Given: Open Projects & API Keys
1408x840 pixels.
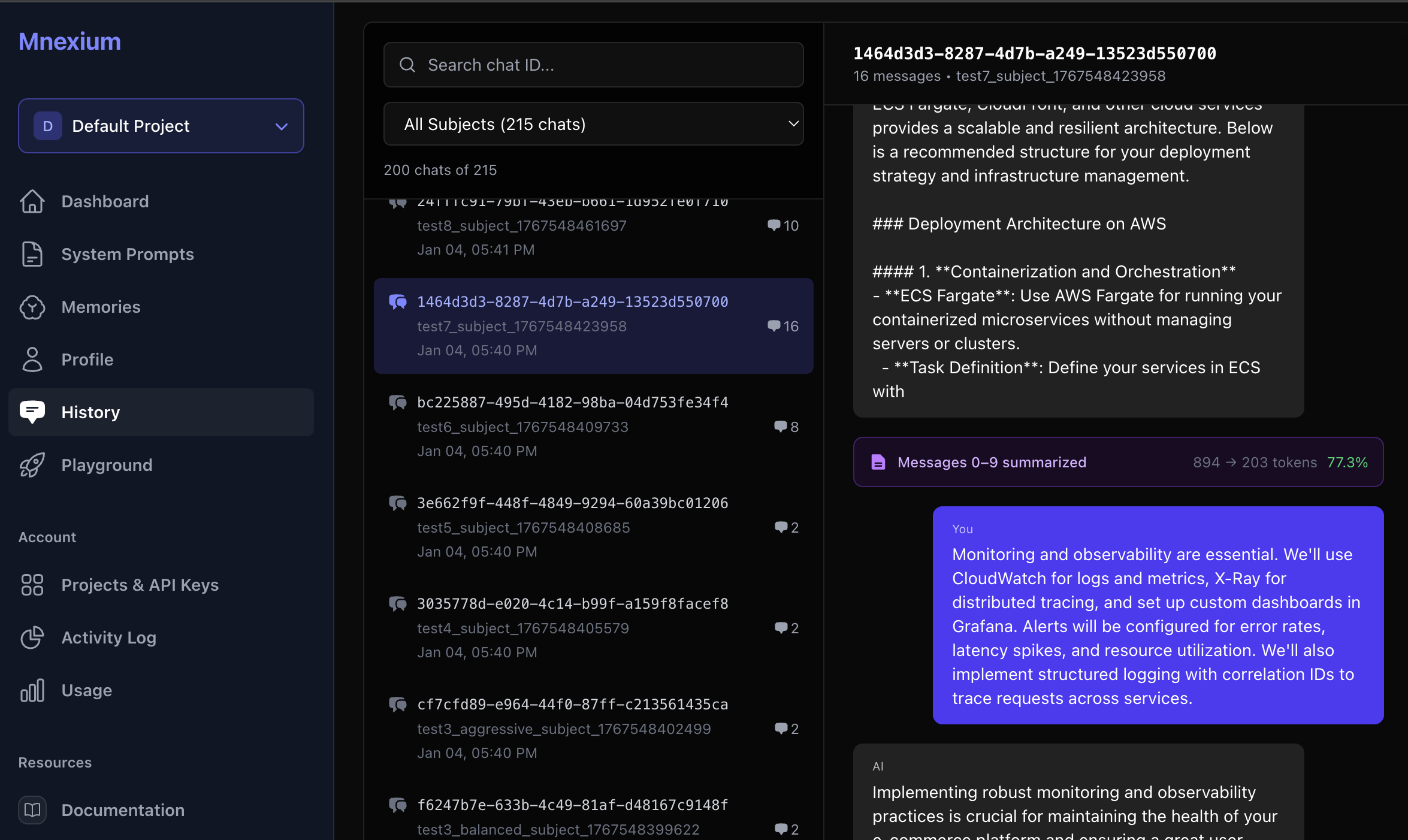Looking at the screenshot, I should [140, 585].
